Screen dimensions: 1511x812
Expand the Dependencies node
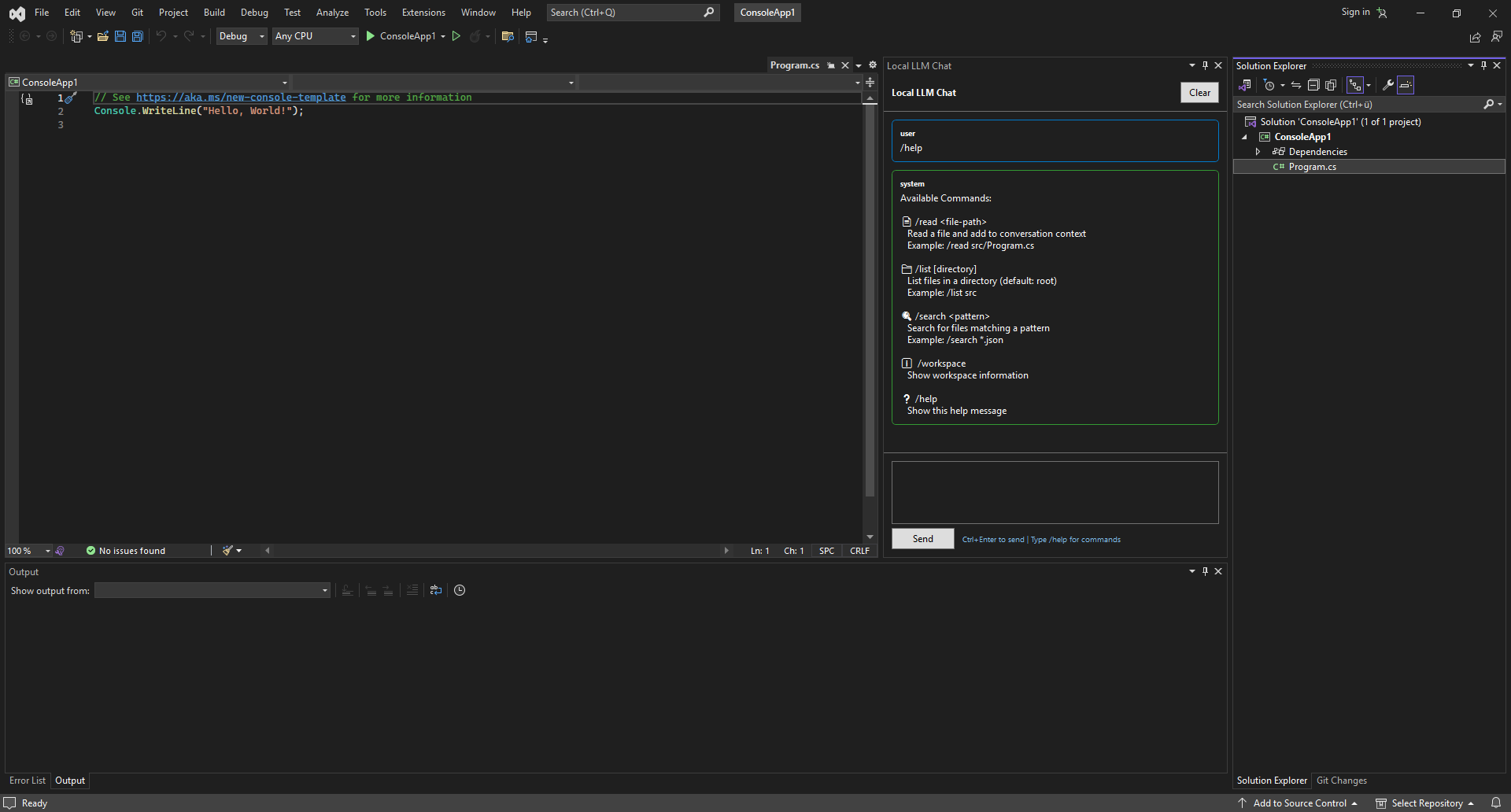pyautogui.click(x=1258, y=151)
